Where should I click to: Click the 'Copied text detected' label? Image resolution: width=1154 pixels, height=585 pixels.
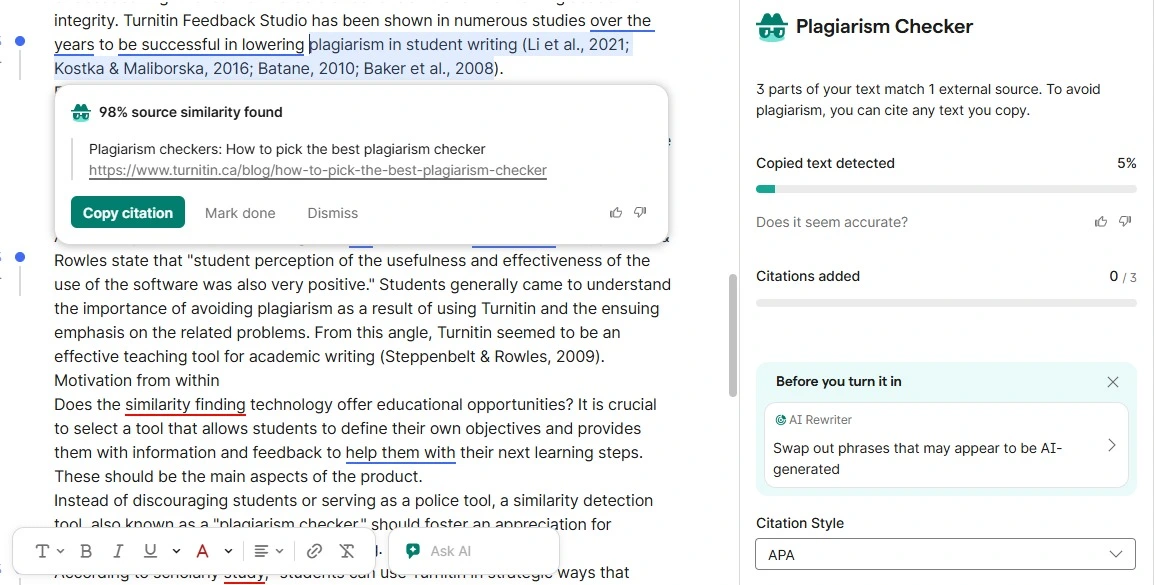tap(825, 163)
